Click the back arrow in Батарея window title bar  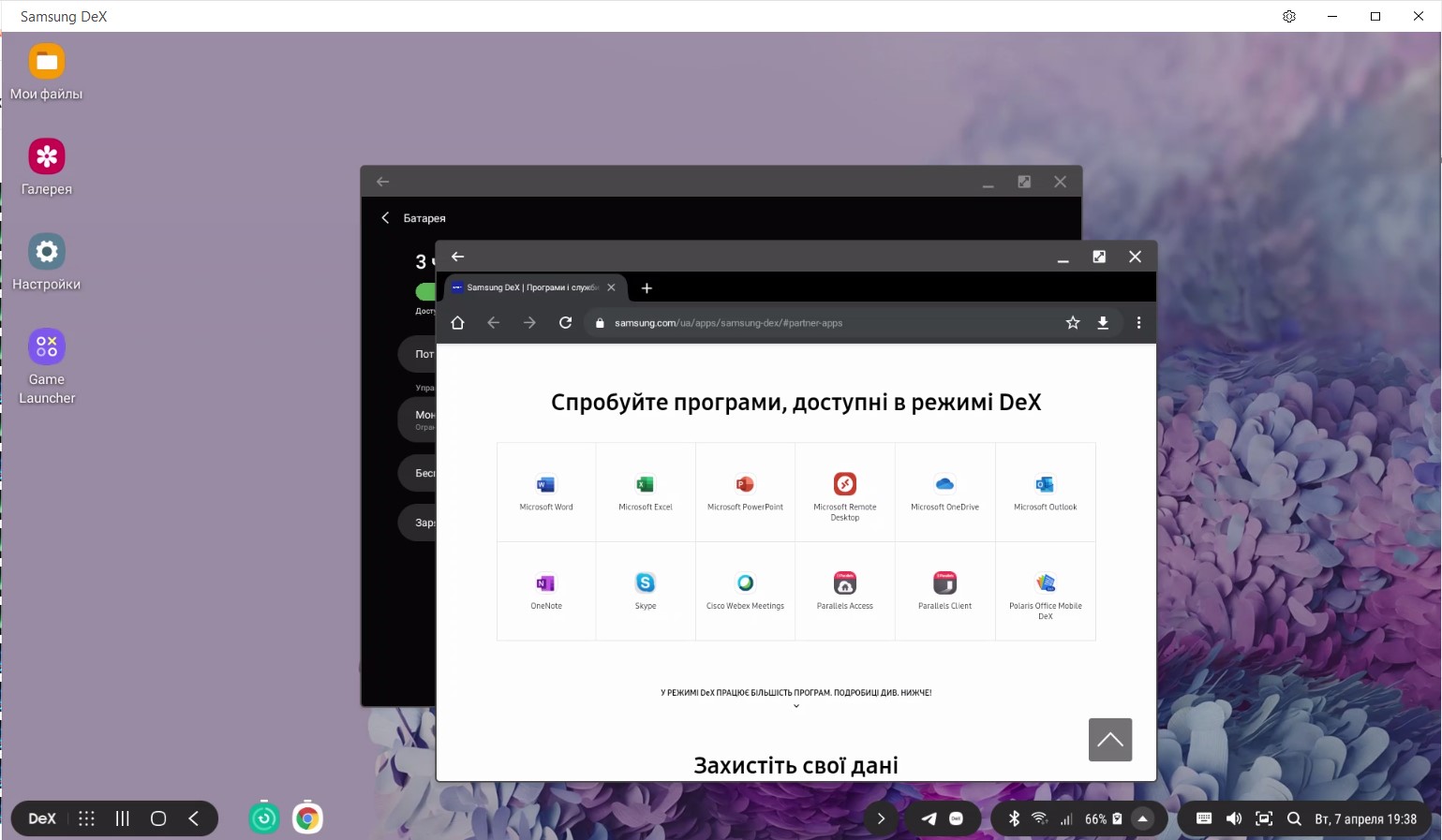382,182
